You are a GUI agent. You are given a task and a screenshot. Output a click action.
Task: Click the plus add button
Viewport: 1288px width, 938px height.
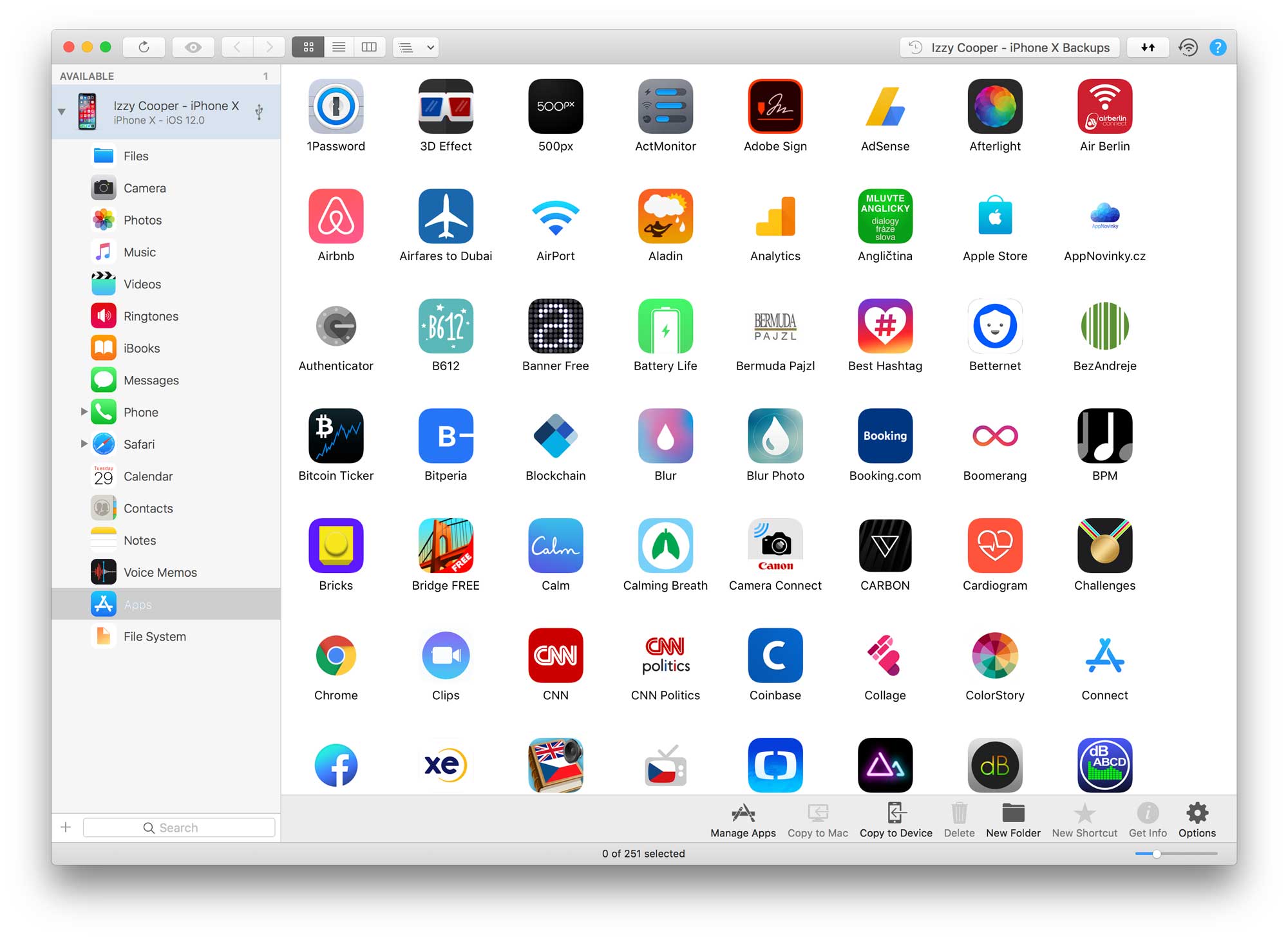(x=66, y=827)
